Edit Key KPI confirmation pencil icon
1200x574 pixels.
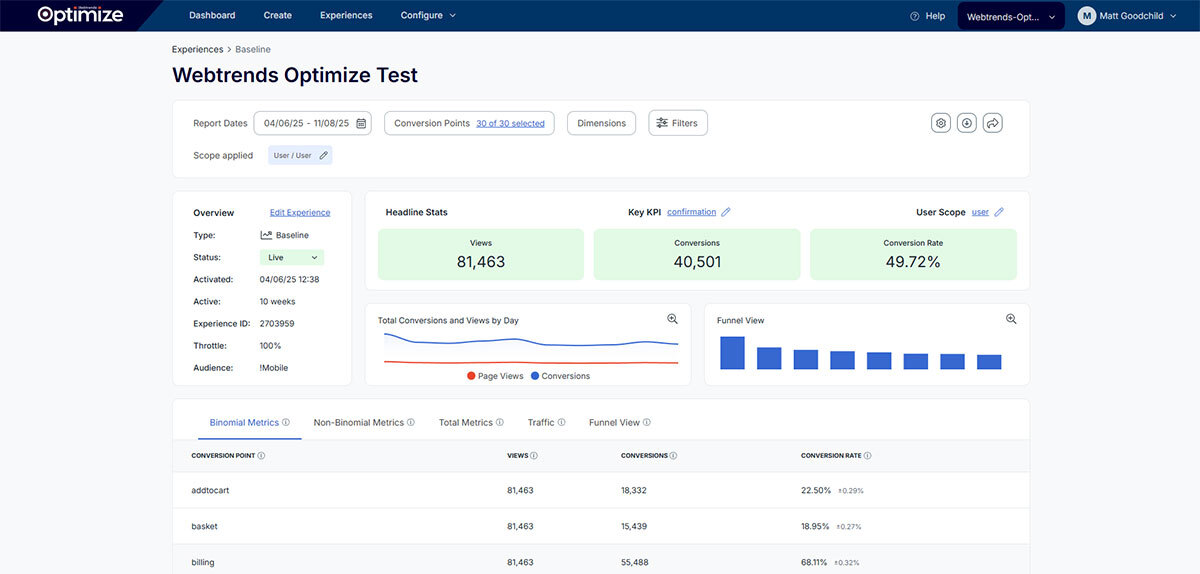pyautogui.click(x=726, y=212)
